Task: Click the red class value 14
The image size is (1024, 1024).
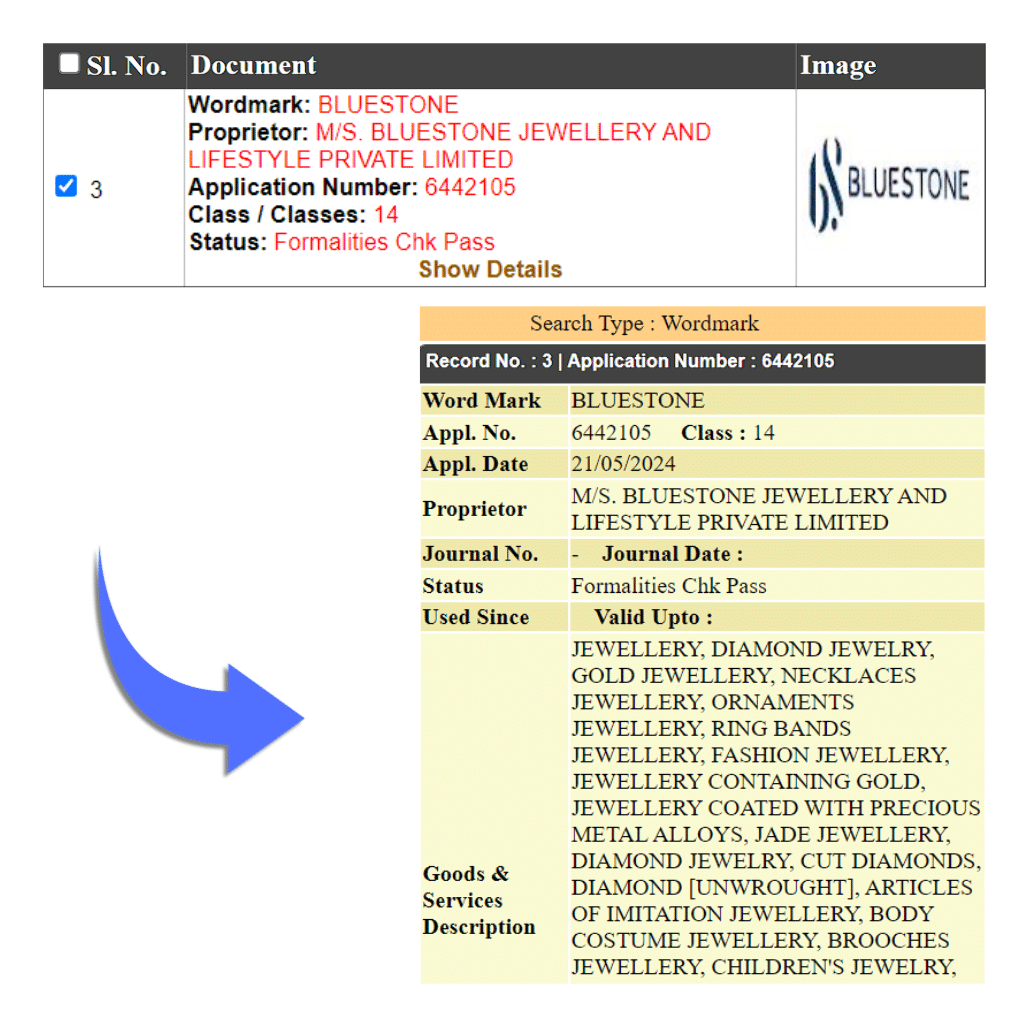Action: [x=386, y=215]
